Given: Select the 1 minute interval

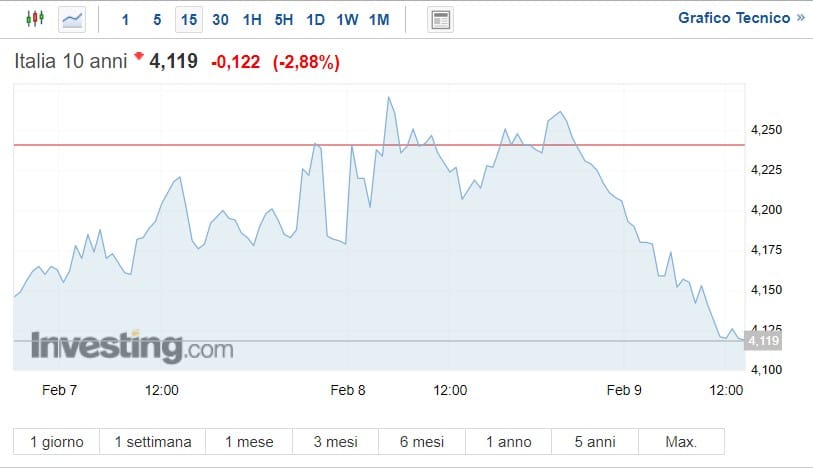Looking at the screenshot, I should pyautogui.click(x=125, y=19).
